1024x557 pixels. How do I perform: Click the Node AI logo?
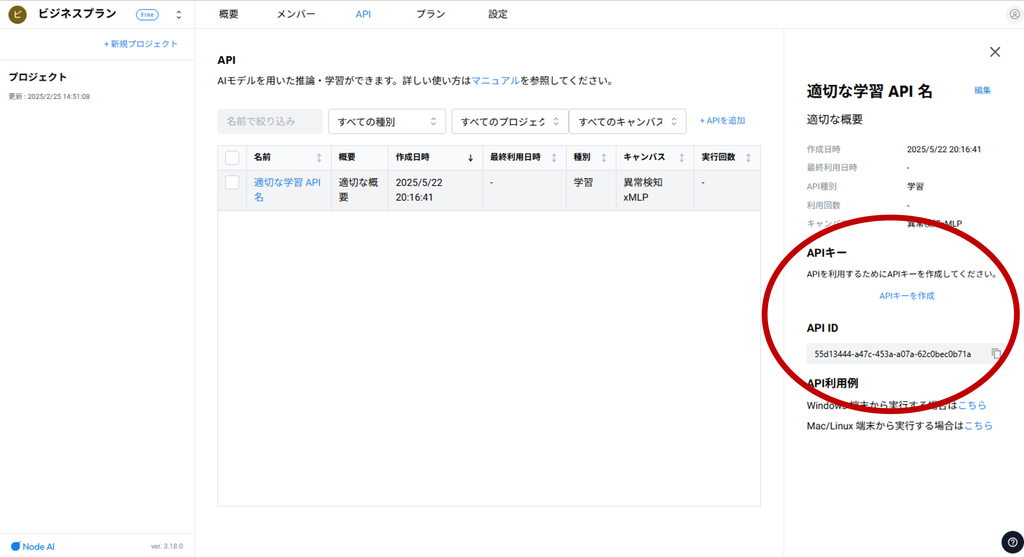(33, 546)
